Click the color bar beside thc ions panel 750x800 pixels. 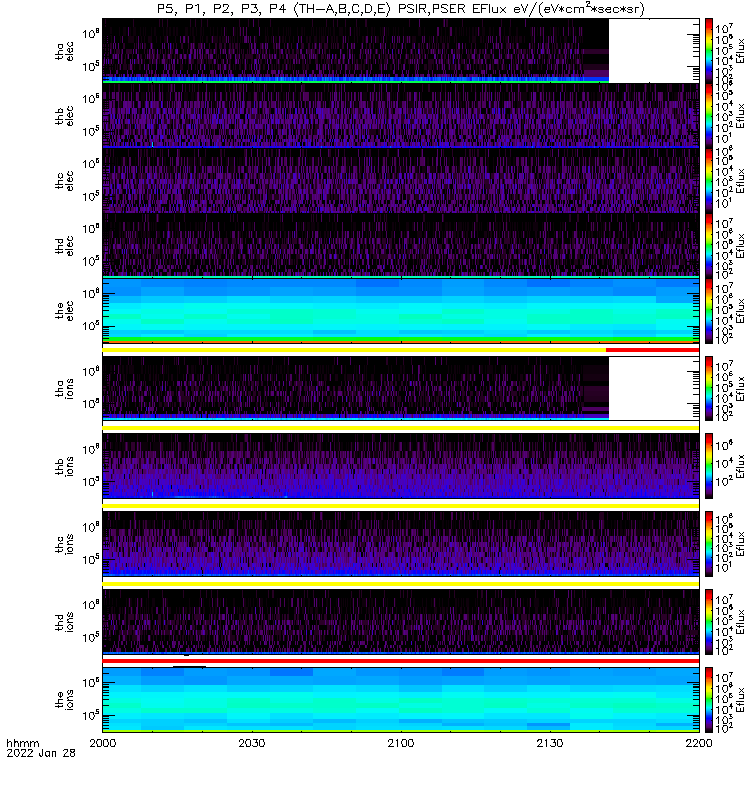[x=709, y=544]
